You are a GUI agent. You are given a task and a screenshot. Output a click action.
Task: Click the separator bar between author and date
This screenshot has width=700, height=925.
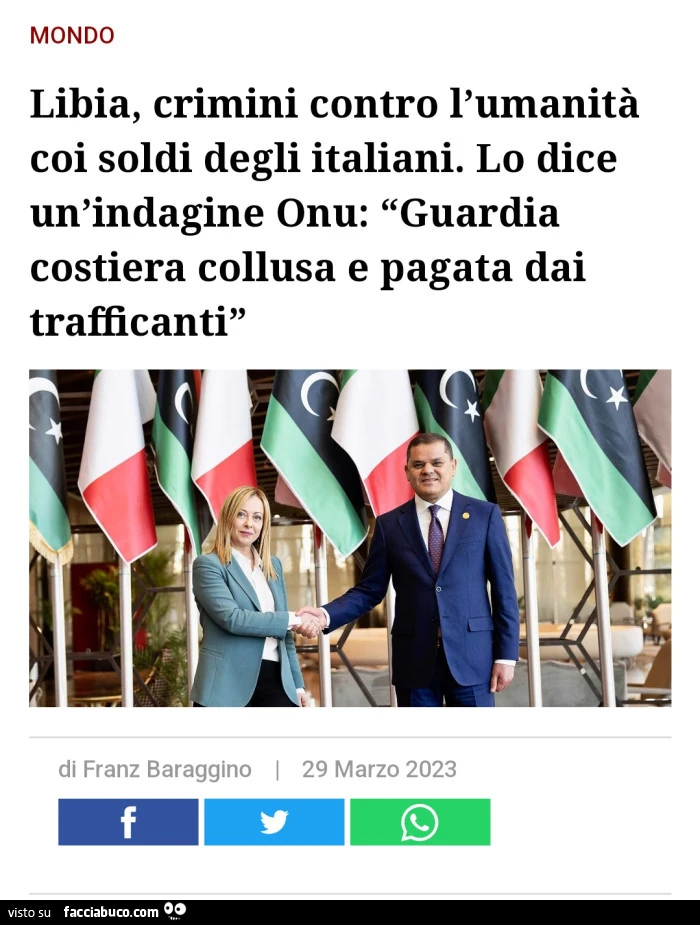point(277,770)
